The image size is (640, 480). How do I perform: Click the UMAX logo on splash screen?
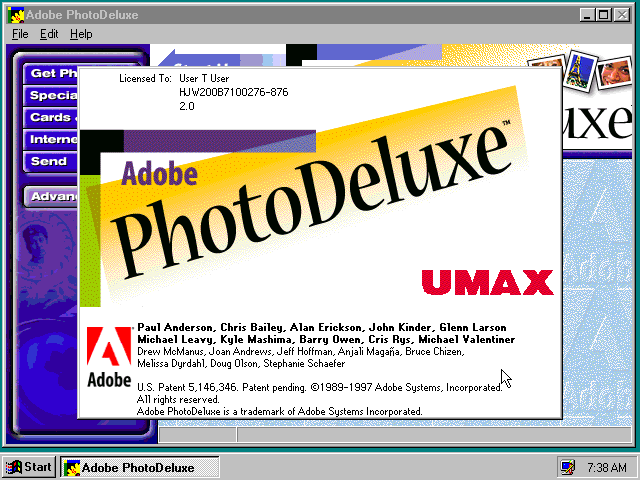coord(487,282)
